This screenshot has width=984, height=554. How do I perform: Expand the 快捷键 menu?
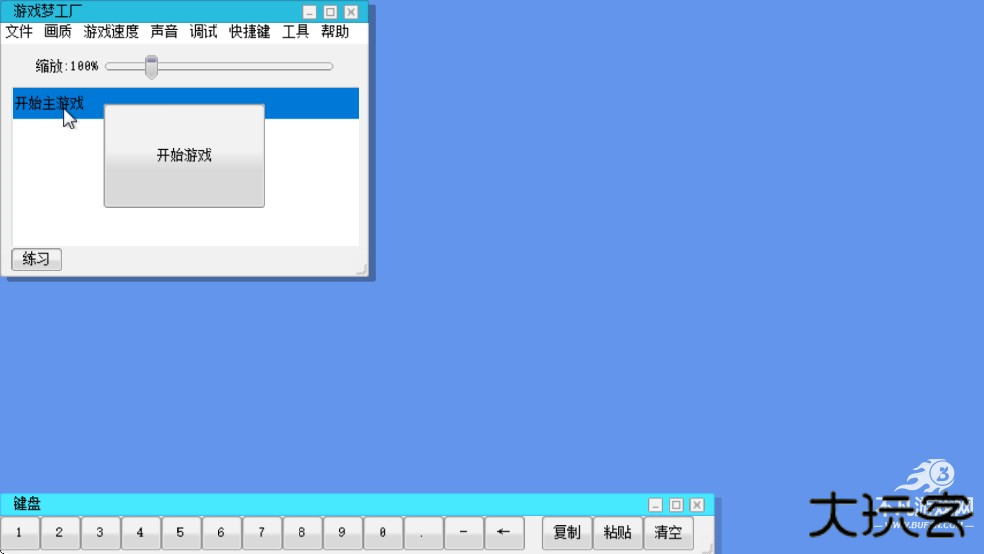(249, 32)
